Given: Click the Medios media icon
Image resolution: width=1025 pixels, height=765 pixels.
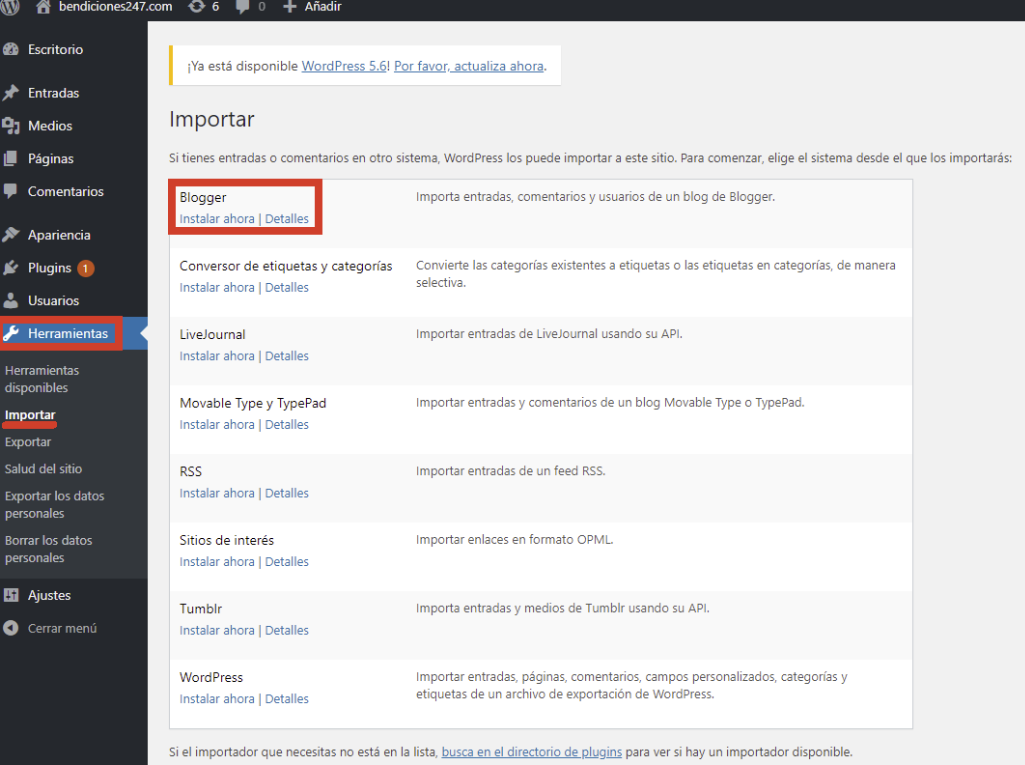Looking at the screenshot, I should click(x=10, y=126).
